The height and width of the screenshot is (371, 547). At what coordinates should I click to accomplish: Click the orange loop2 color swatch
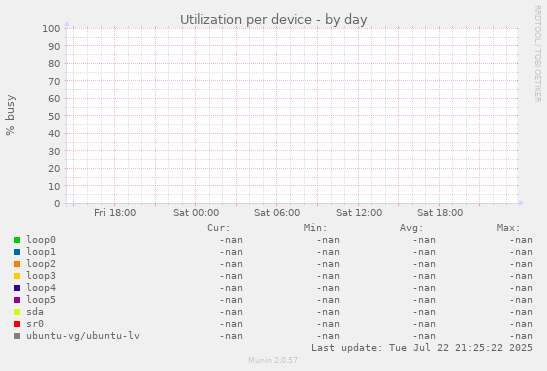click(x=17, y=264)
